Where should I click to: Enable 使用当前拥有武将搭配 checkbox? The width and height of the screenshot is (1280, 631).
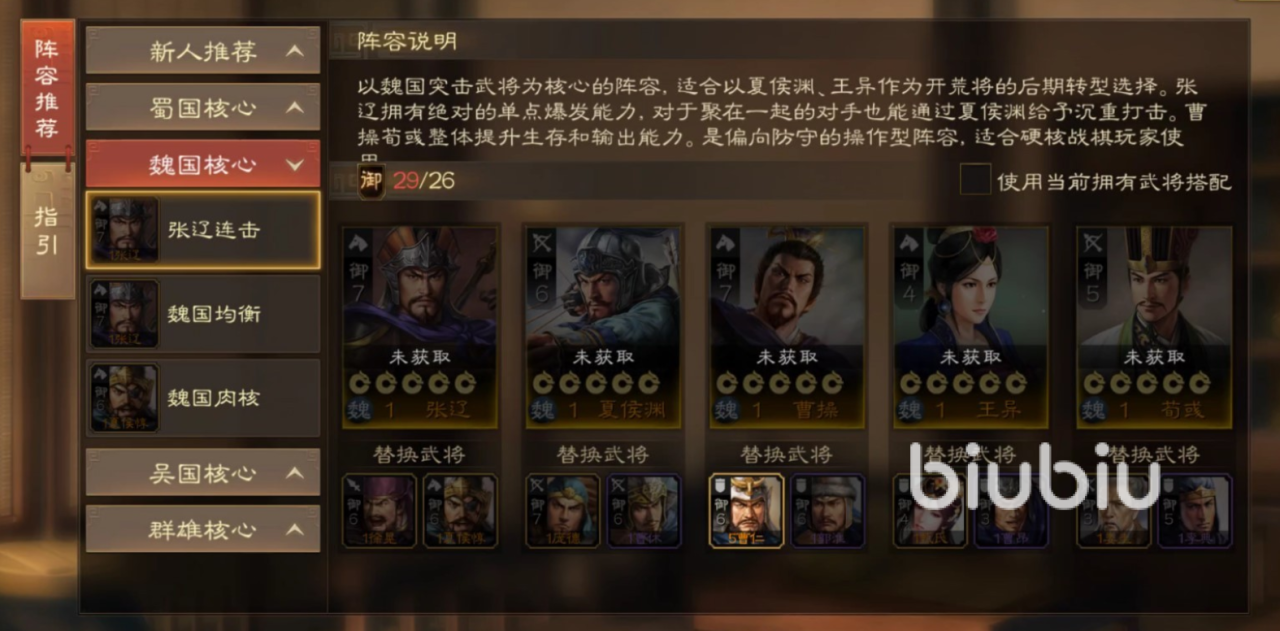[x=975, y=180]
